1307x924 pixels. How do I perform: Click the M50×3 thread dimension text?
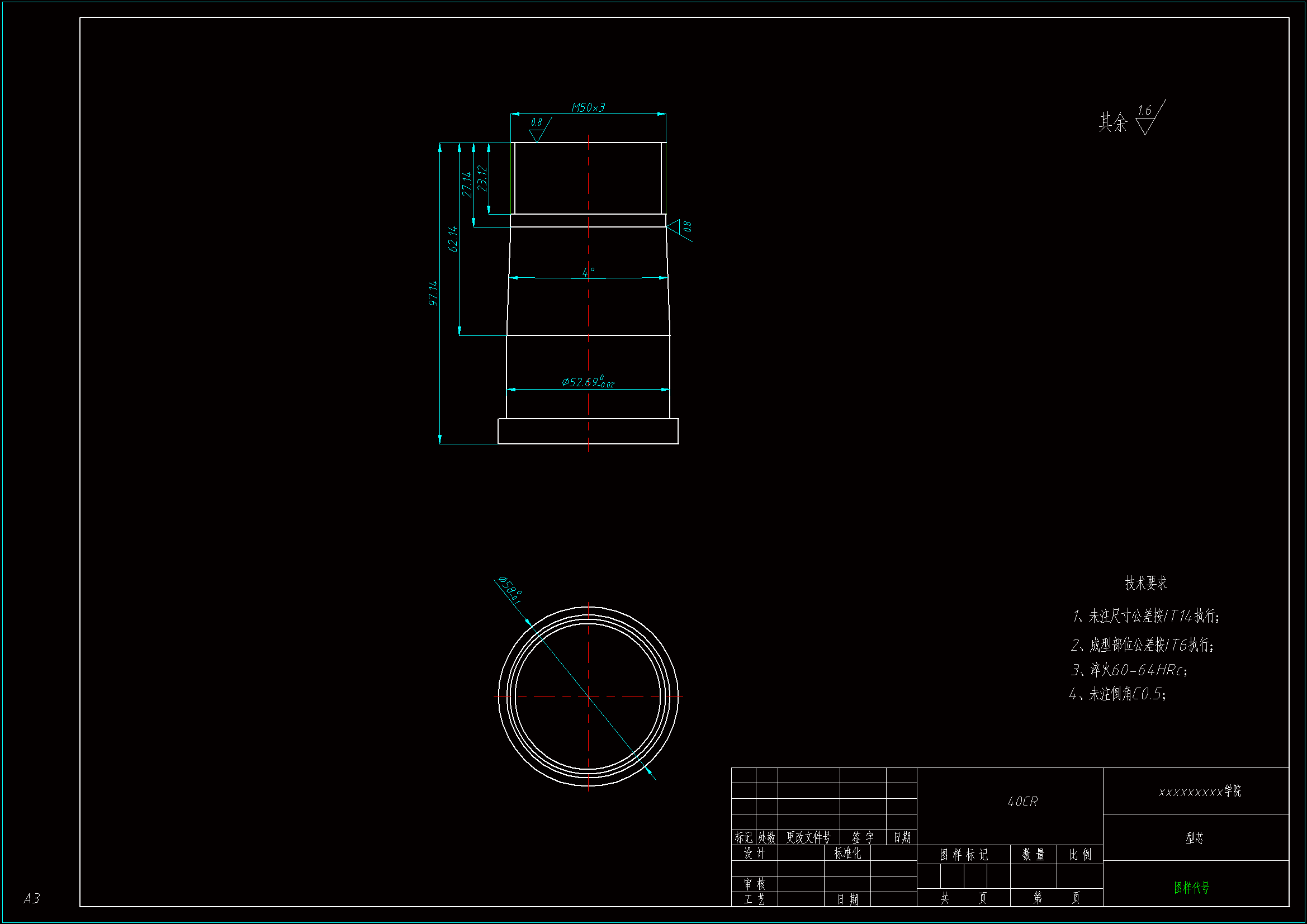point(588,107)
